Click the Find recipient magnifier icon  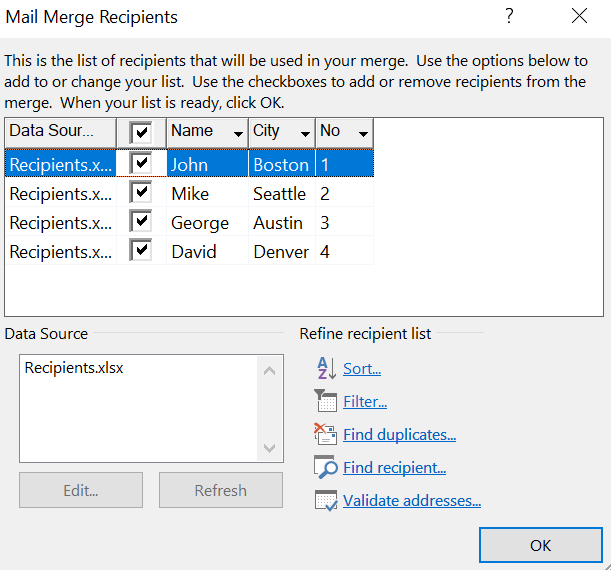[x=326, y=467]
